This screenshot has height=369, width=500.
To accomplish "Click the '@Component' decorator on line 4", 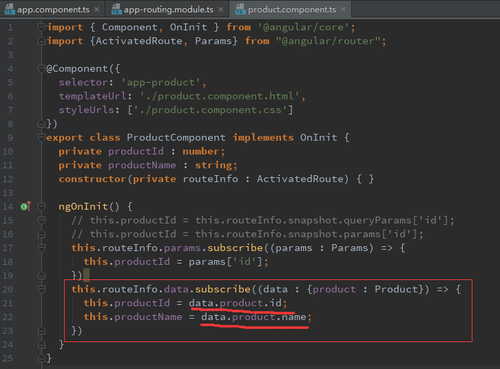I will (77, 69).
